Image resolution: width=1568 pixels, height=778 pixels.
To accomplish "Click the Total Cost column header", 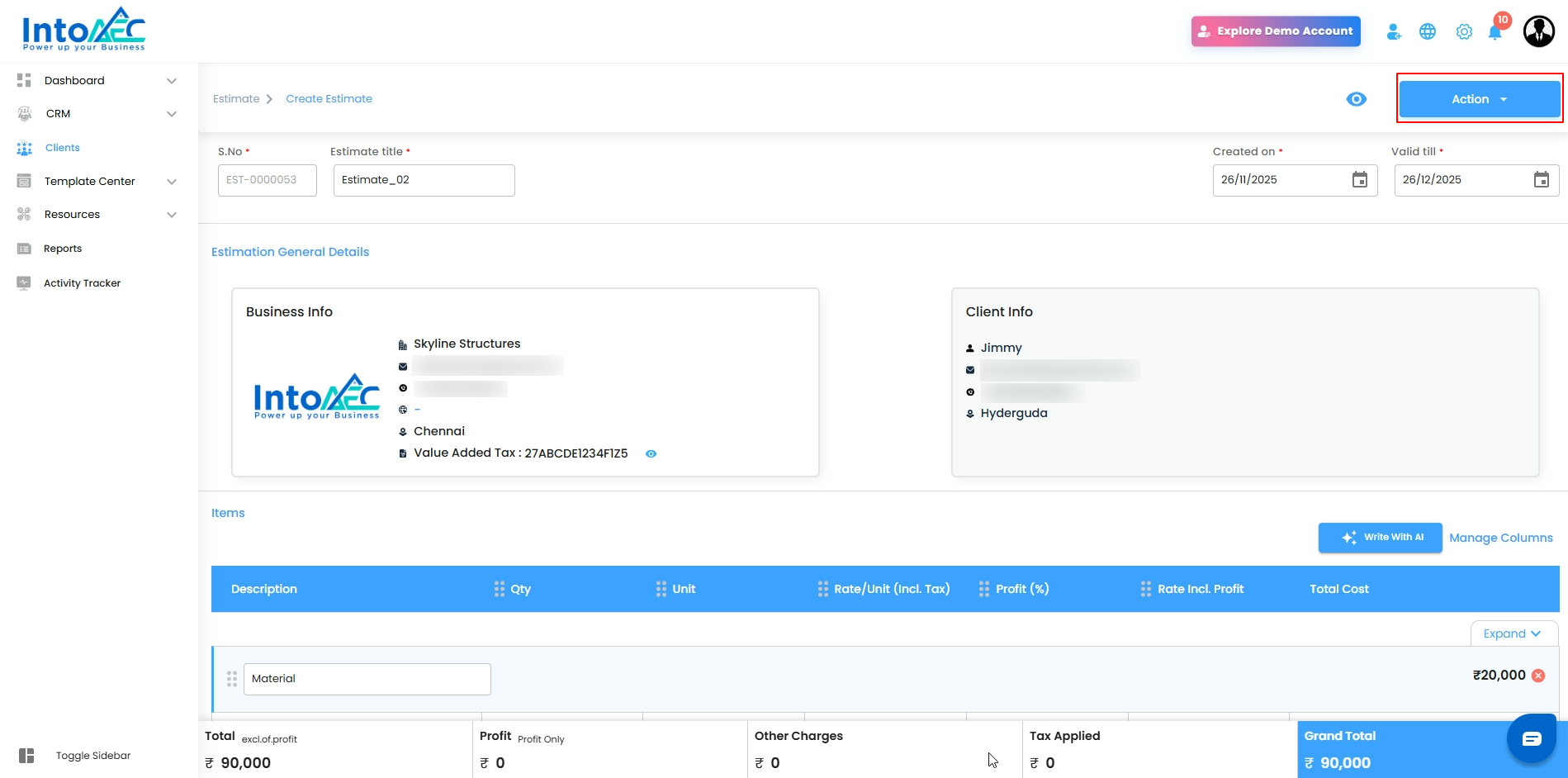I will coord(1339,589).
